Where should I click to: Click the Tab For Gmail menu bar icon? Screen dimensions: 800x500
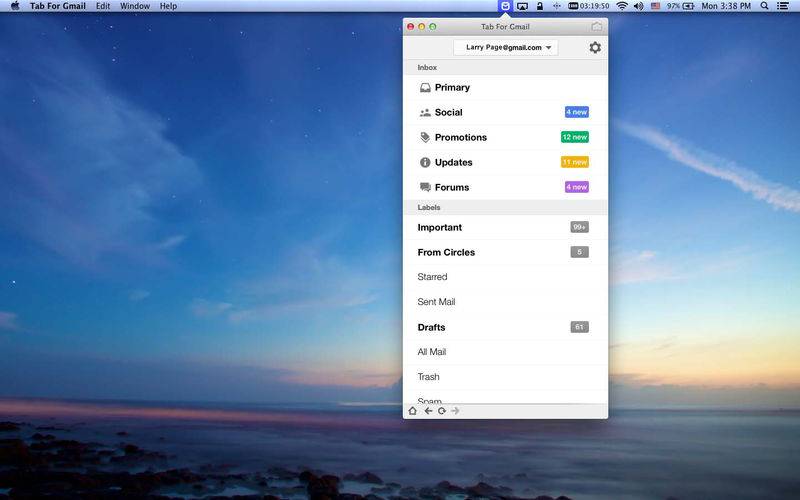coord(505,6)
